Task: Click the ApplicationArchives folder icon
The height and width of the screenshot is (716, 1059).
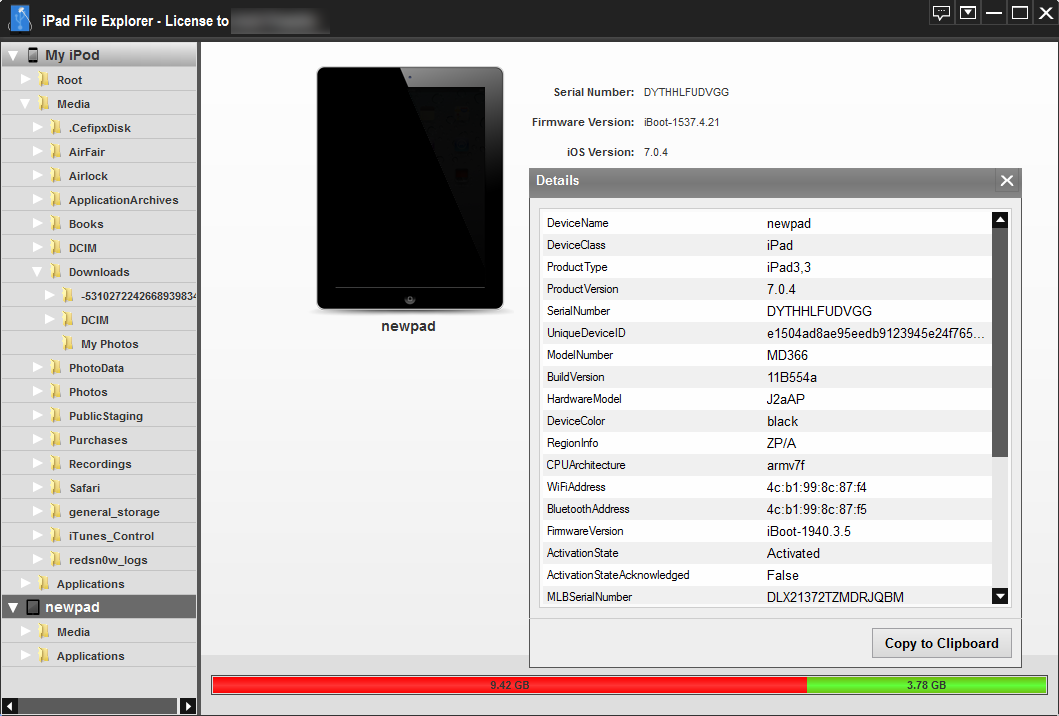Action: 56,199
